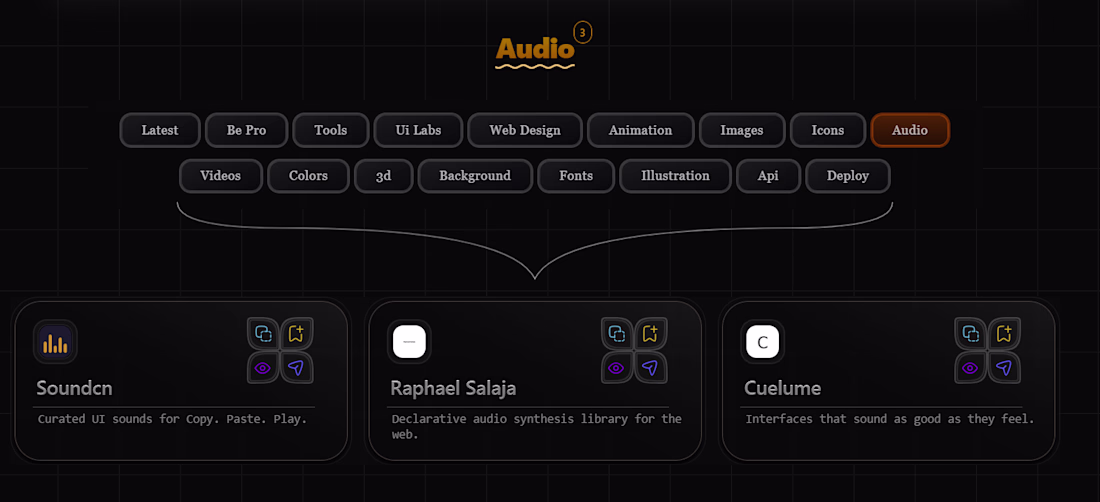Click the copy icon on Soundcn card
1100x502 pixels.
(264, 334)
